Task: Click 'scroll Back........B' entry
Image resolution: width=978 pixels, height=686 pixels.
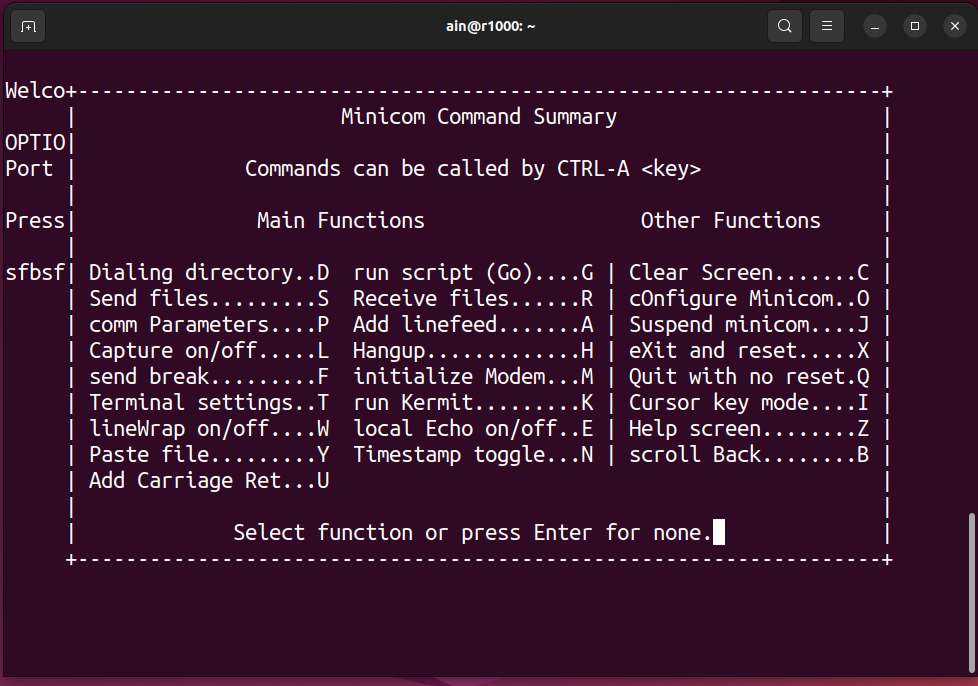Action: point(749,455)
